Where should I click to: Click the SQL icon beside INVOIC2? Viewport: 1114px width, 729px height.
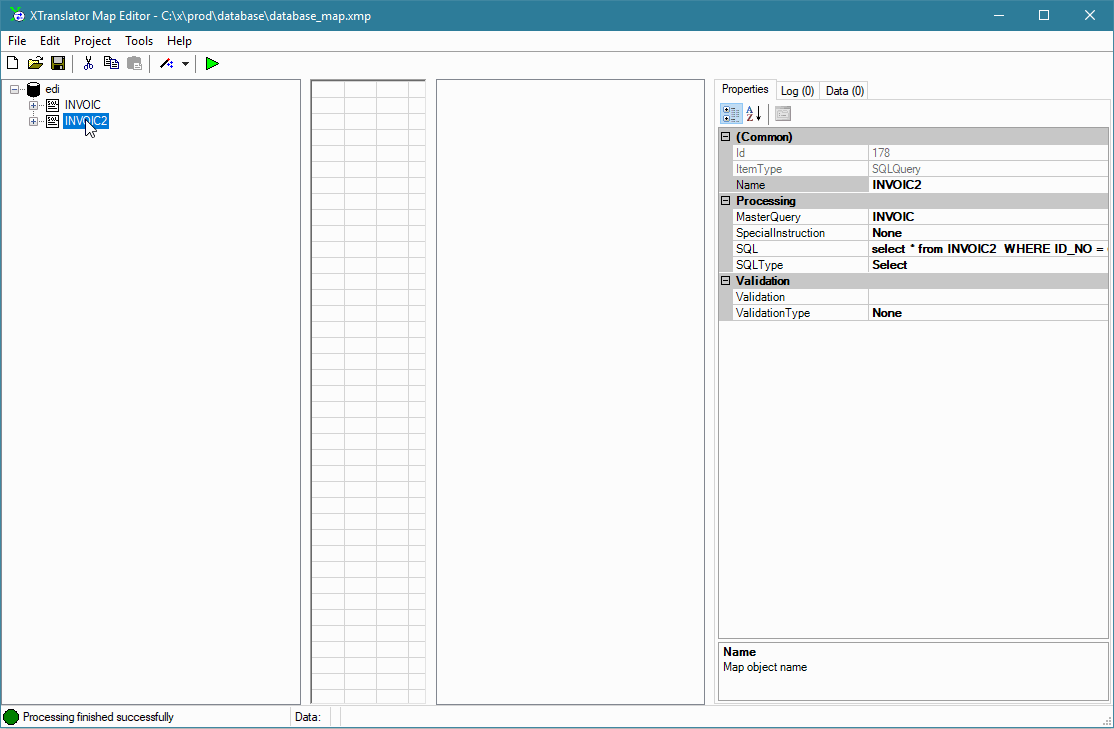53,122
